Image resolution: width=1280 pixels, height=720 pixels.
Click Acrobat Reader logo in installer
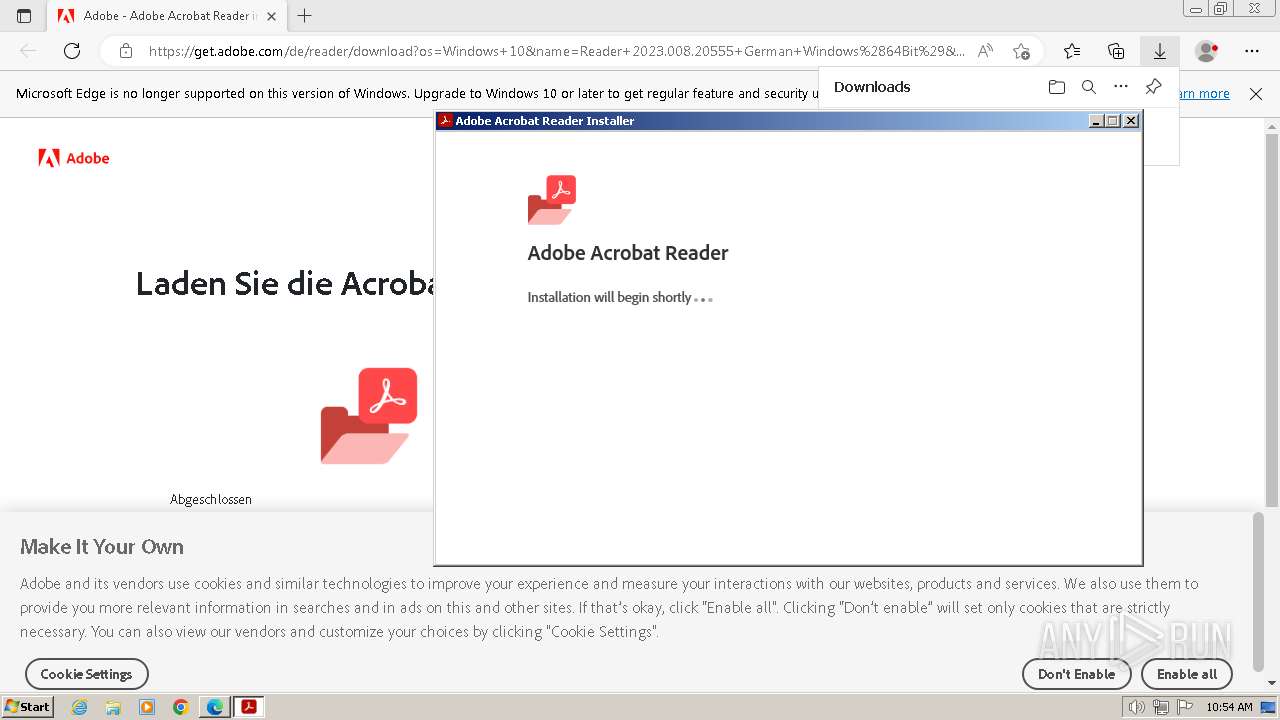pos(552,200)
